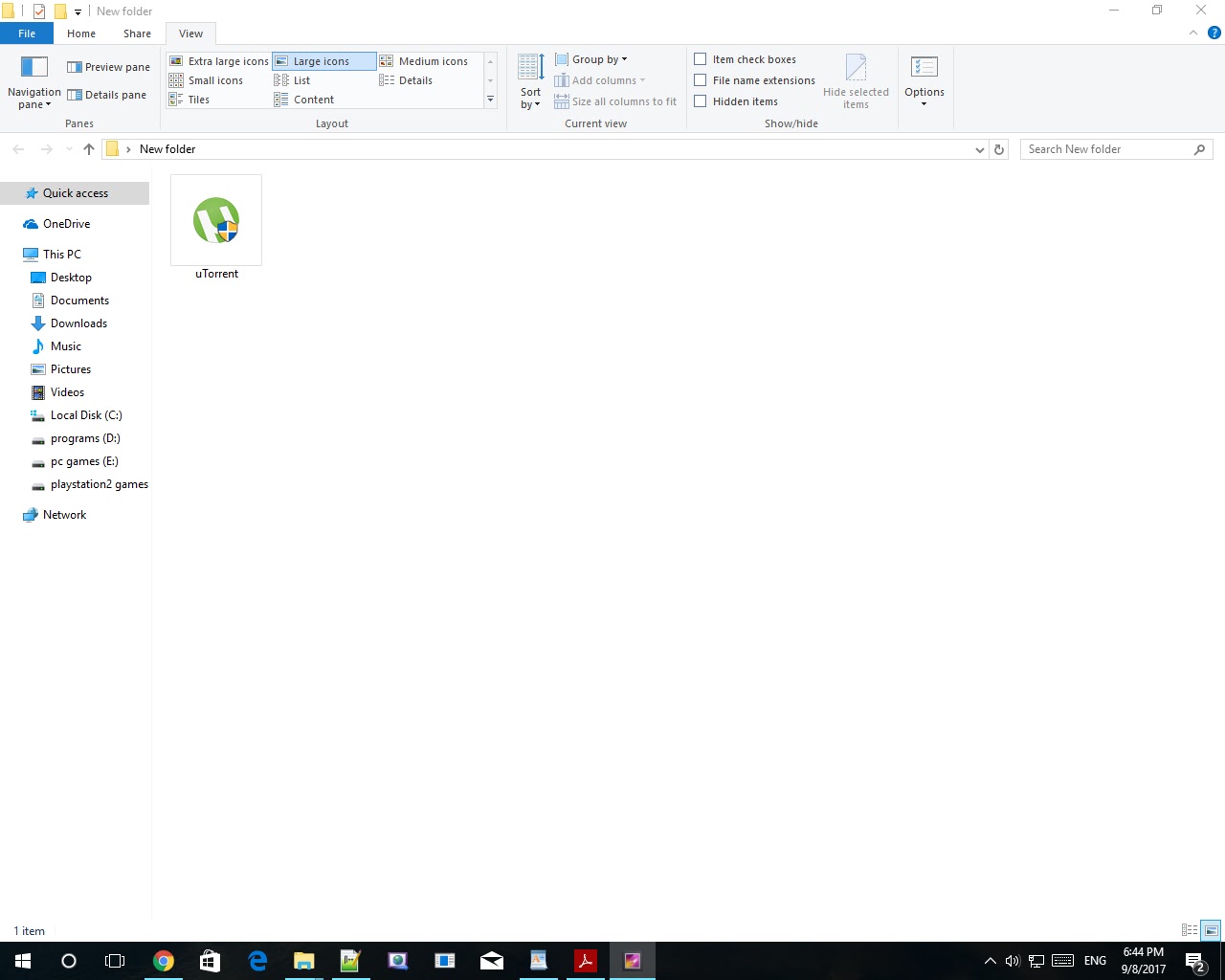The height and width of the screenshot is (980, 1225).
Task: Choose Details layout view
Action: click(407, 80)
